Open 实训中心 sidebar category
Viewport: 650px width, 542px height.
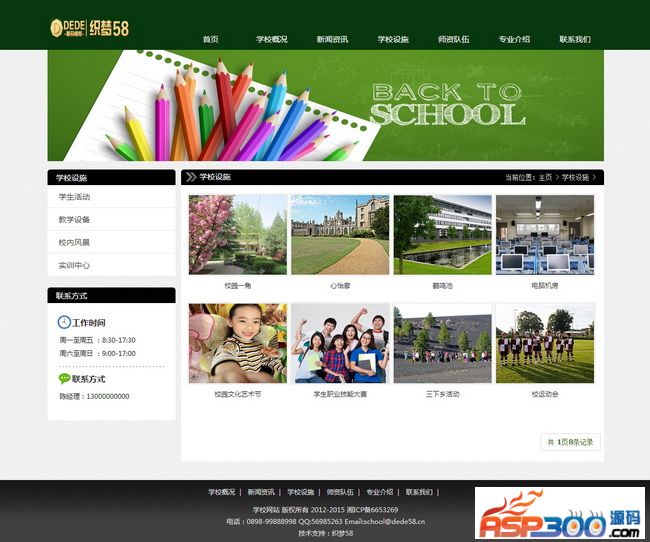tap(74, 265)
